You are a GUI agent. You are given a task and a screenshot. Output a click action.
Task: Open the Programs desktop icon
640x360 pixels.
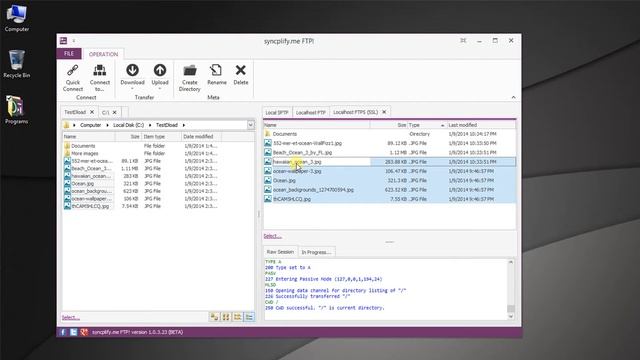click(17, 109)
